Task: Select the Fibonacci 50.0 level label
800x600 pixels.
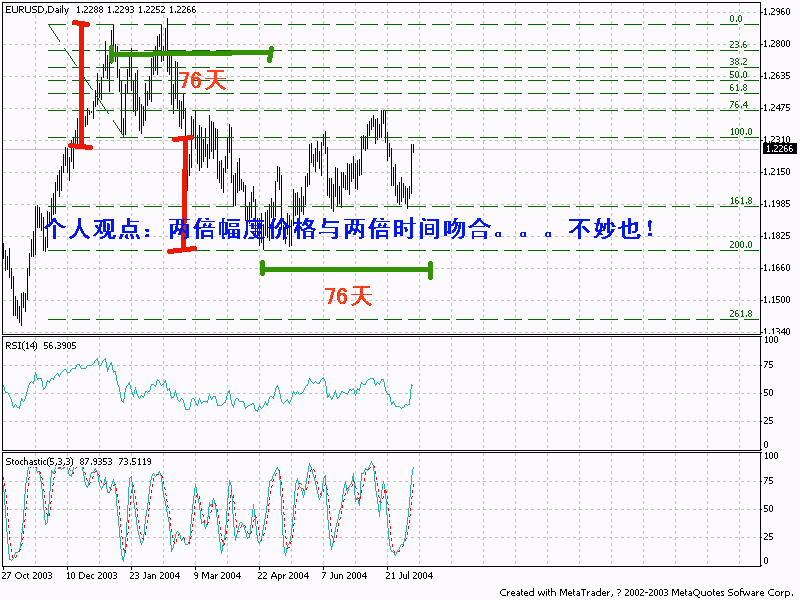Action: pyautogui.click(x=738, y=74)
